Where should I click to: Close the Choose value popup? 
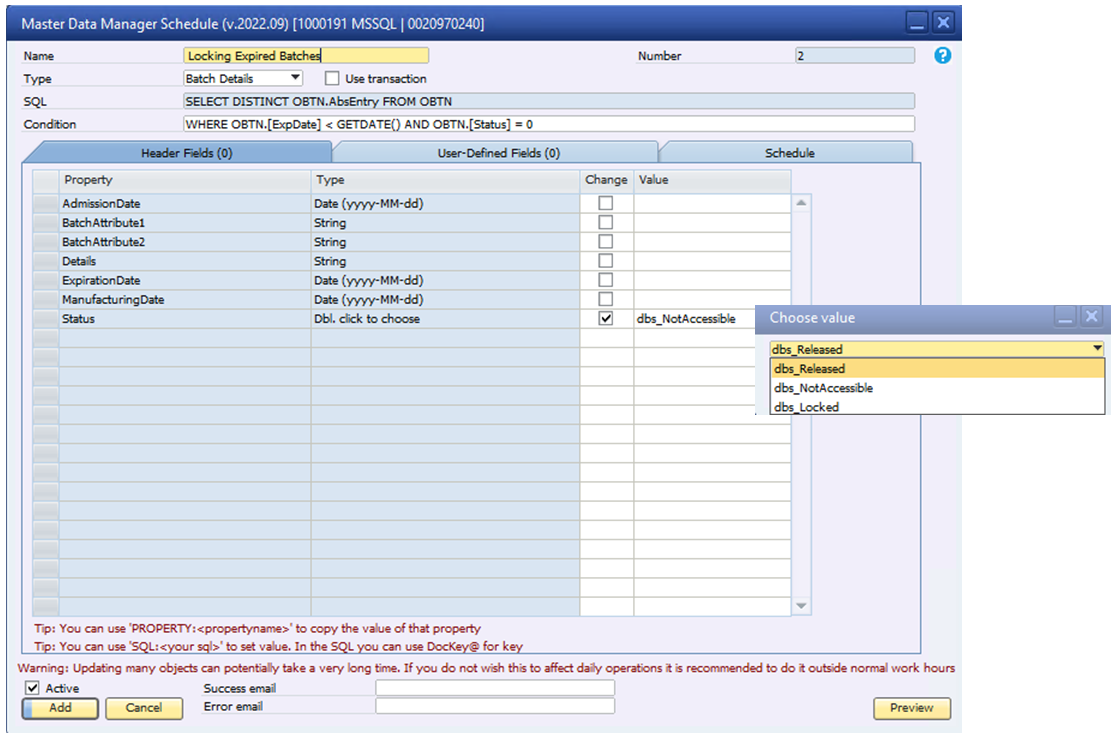coord(1091,317)
